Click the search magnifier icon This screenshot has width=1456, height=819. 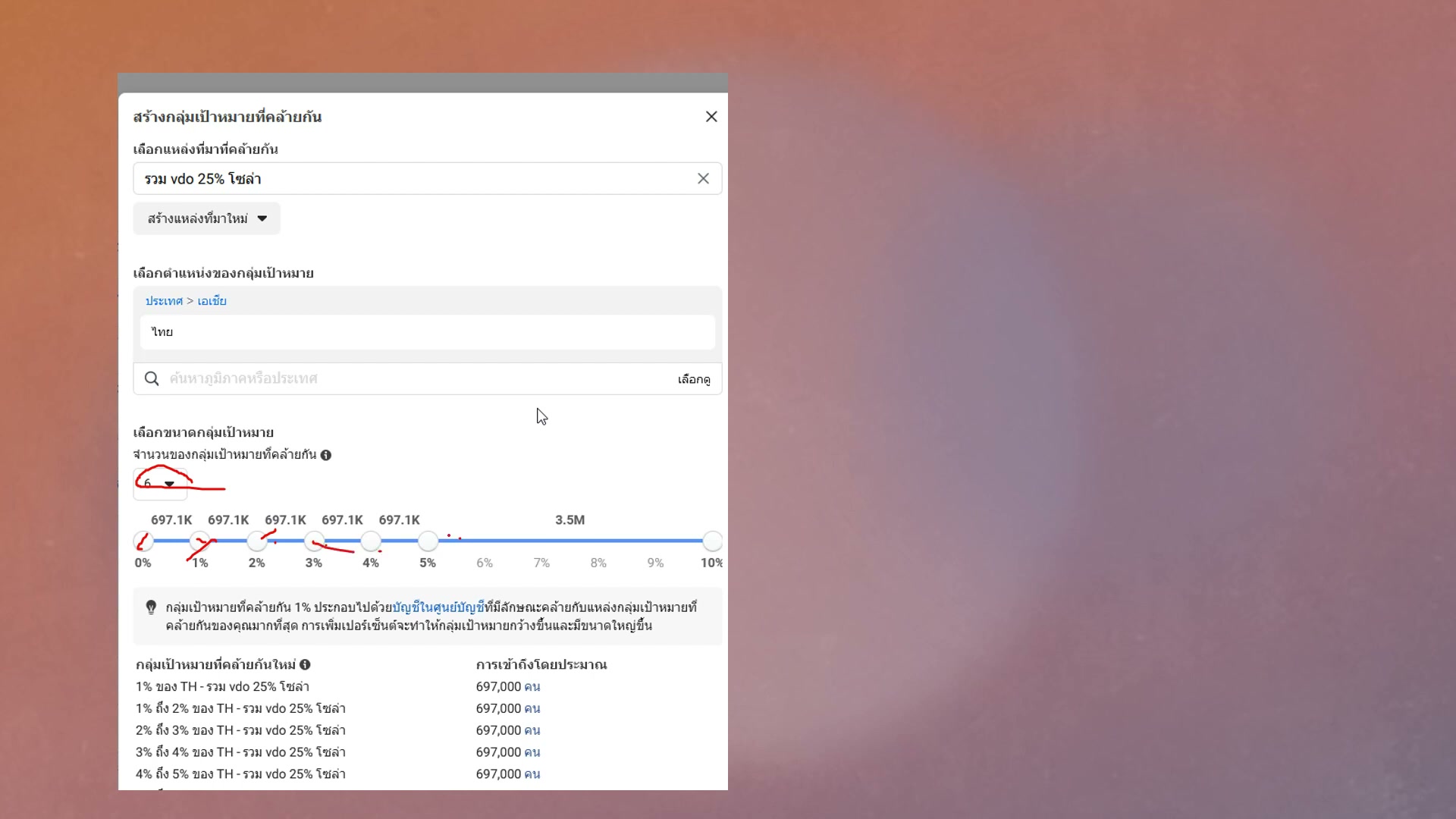coord(152,378)
